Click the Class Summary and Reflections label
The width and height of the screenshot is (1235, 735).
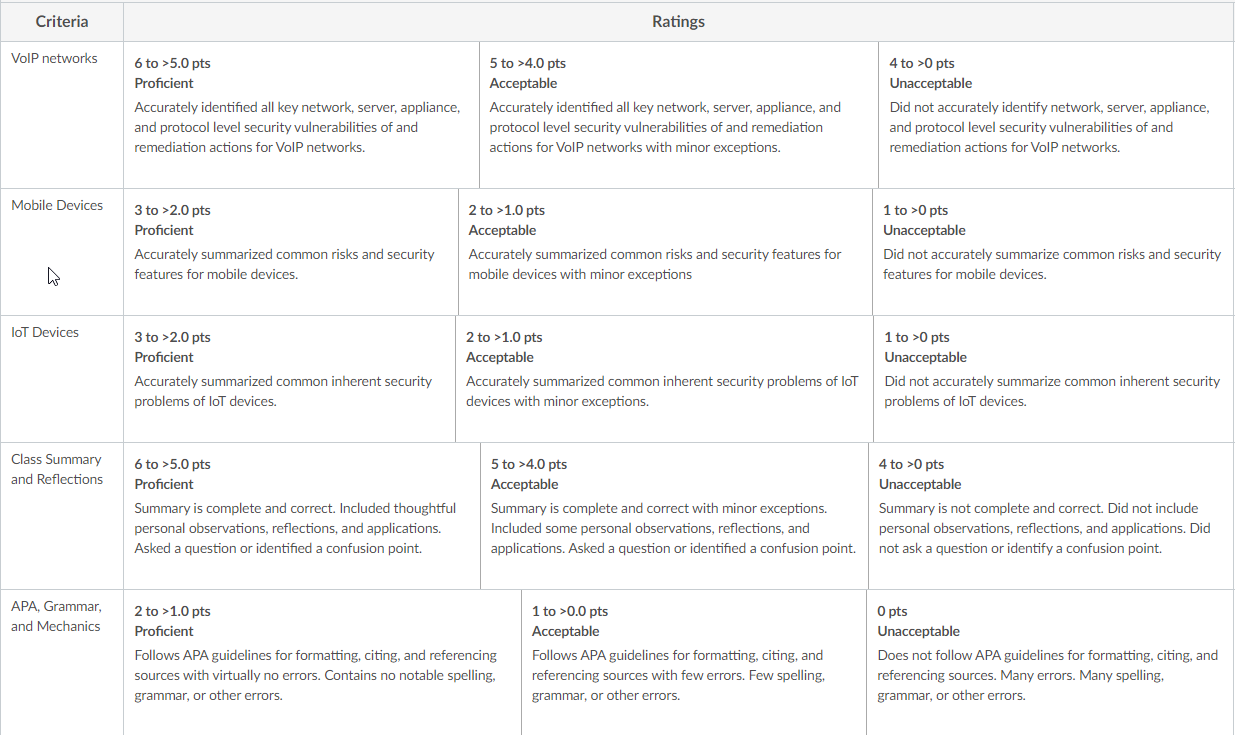click(57, 469)
